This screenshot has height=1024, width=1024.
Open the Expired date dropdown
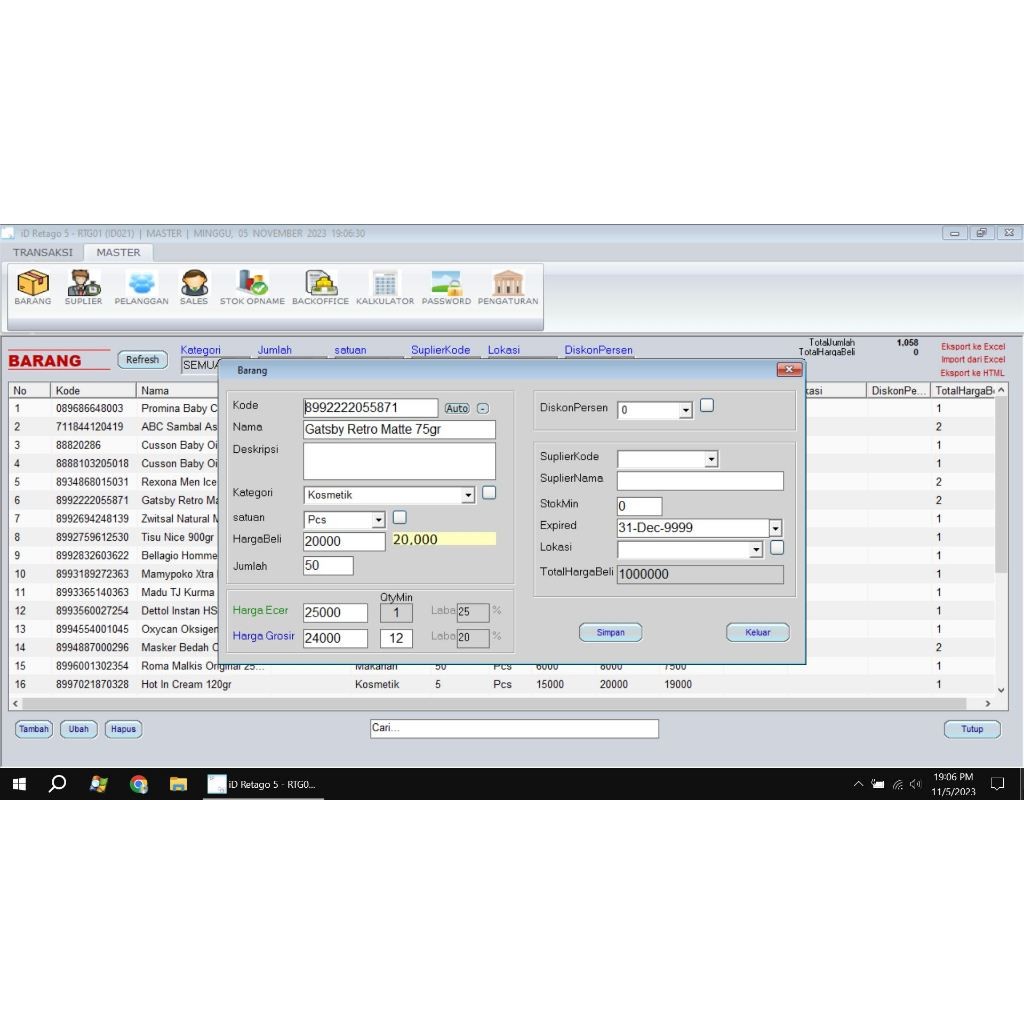(x=775, y=528)
